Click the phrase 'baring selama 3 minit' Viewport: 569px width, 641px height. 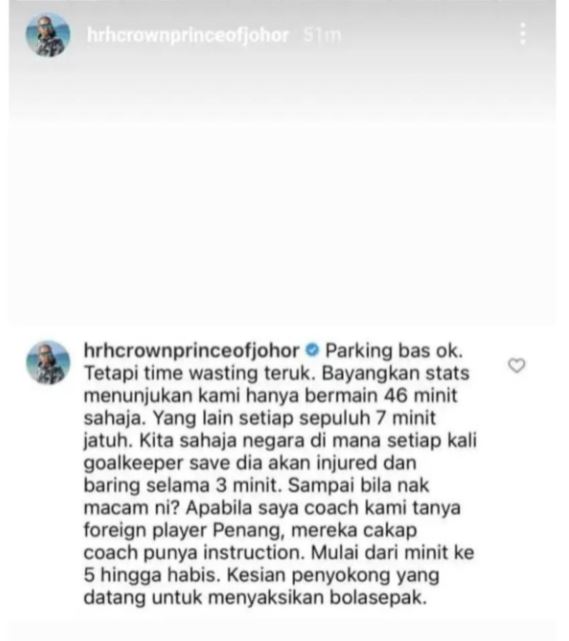tap(181, 486)
